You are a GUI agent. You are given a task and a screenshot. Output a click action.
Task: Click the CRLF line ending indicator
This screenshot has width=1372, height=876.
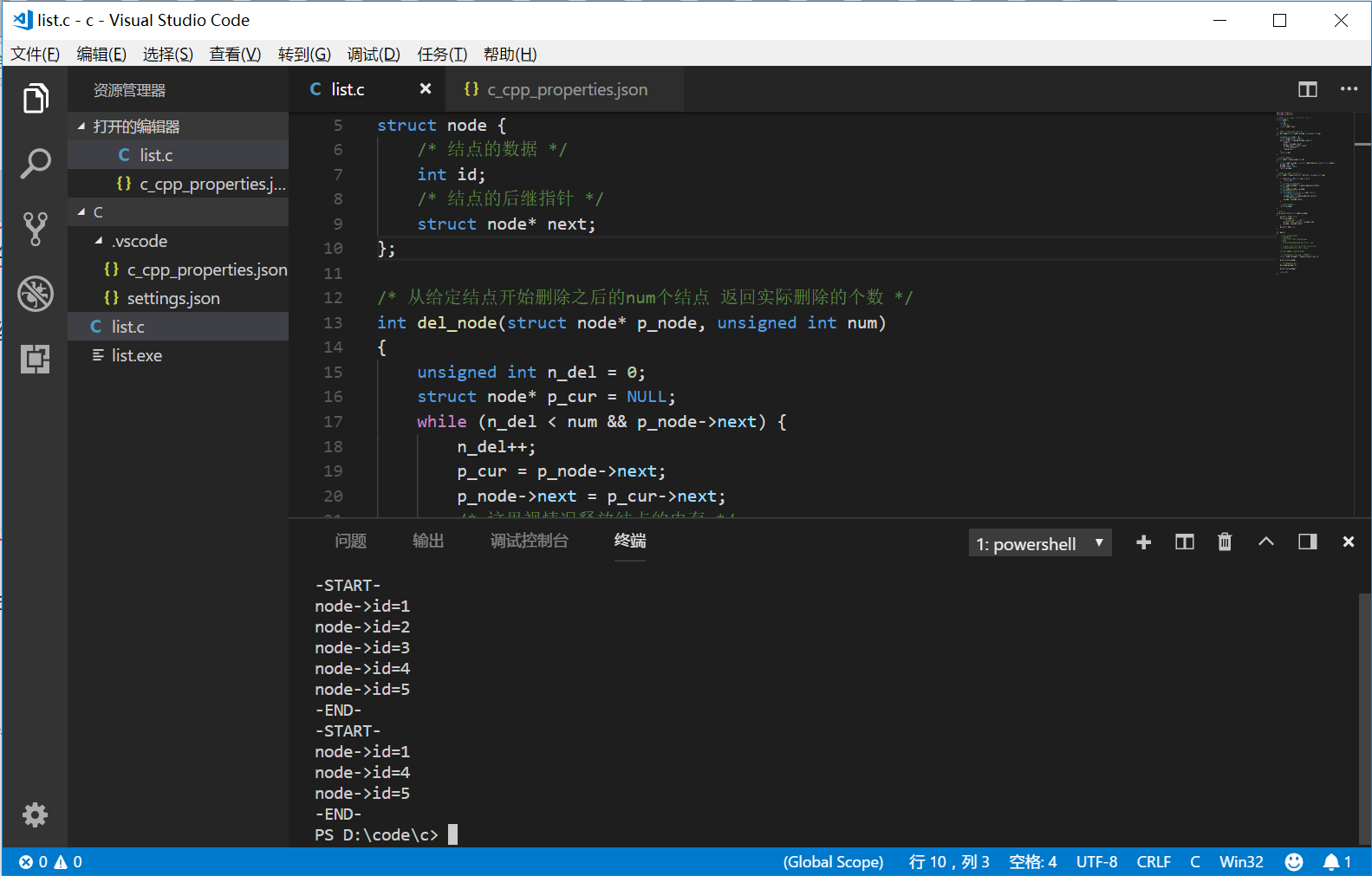[x=1154, y=862]
